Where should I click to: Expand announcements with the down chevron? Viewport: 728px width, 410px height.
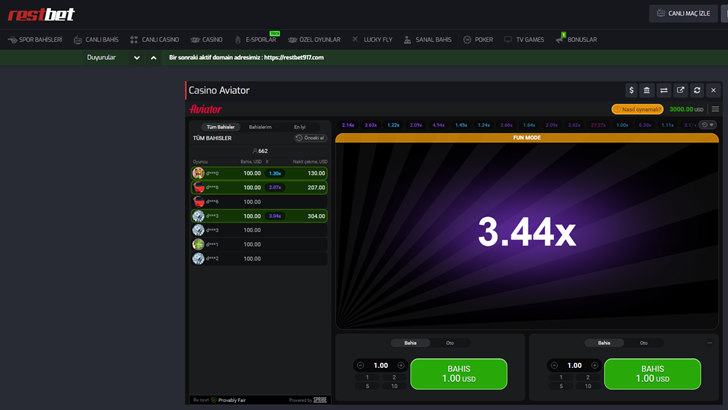pos(136,58)
